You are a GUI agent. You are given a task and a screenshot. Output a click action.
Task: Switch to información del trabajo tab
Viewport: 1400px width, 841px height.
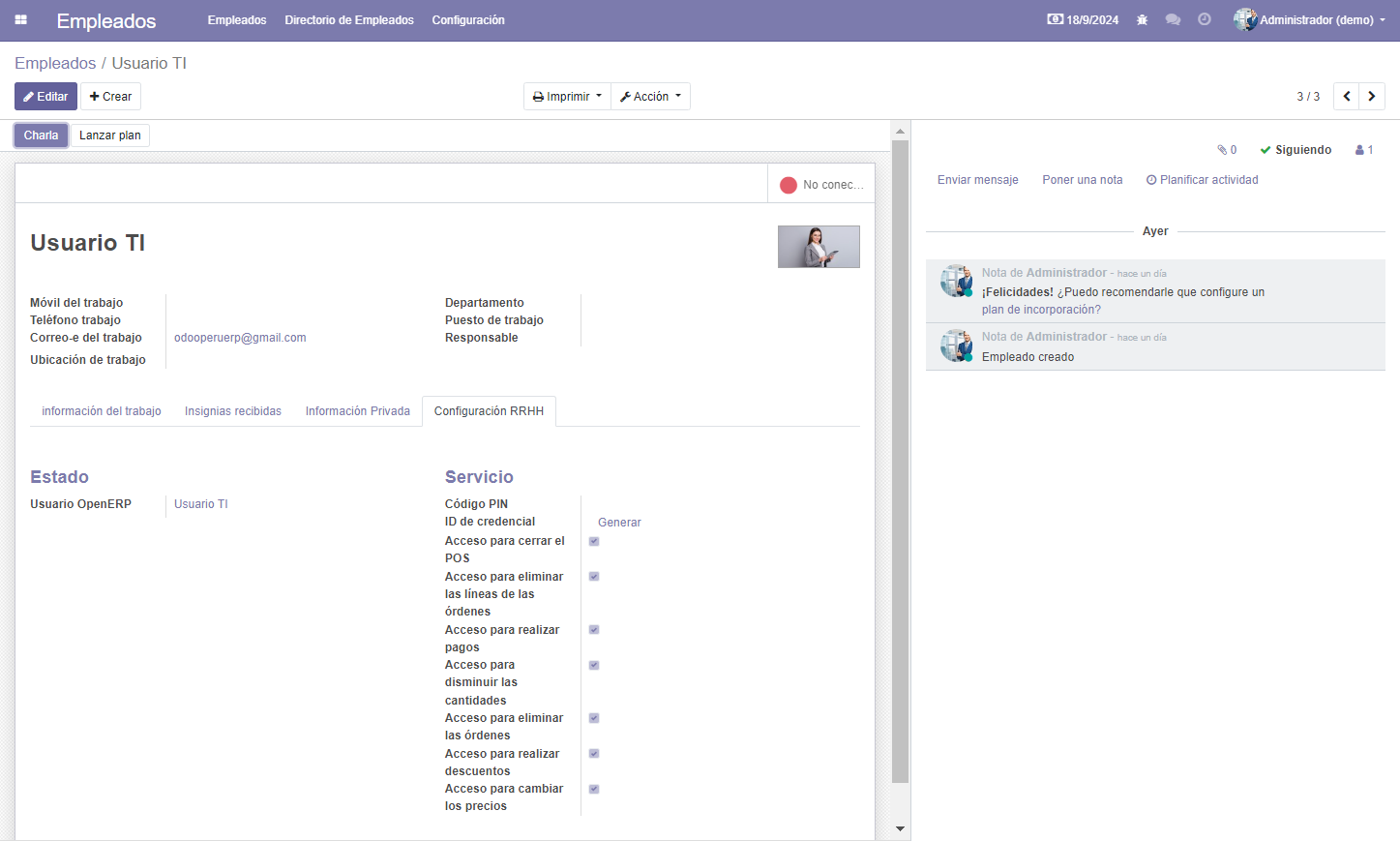[x=102, y=411]
